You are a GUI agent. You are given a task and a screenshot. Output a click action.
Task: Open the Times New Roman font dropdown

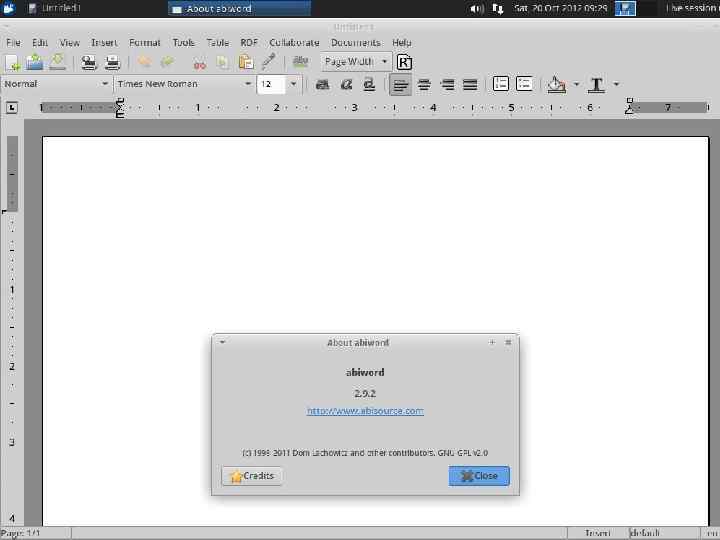pos(184,84)
